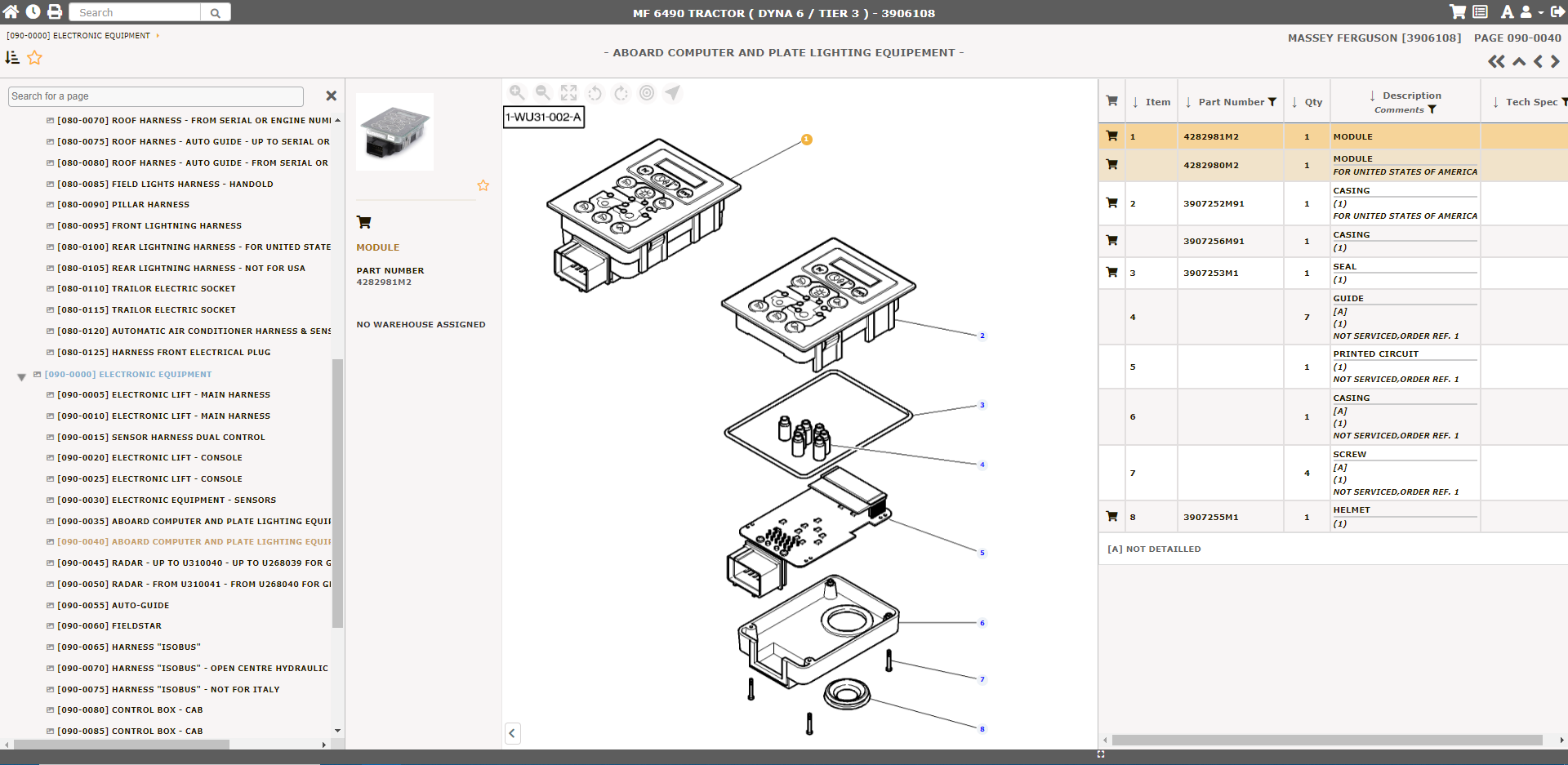
Task: Zoom in on the parts diagram
Action: click(517, 93)
